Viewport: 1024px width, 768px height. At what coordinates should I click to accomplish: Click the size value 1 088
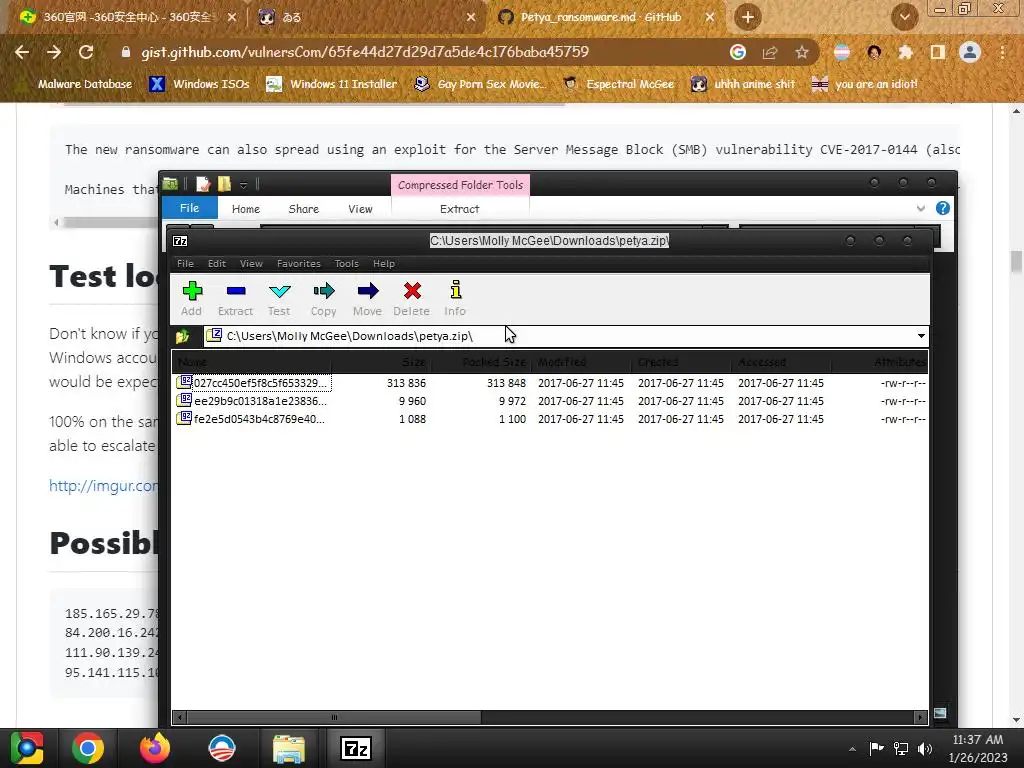pyautogui.click(x=412, y=419)
